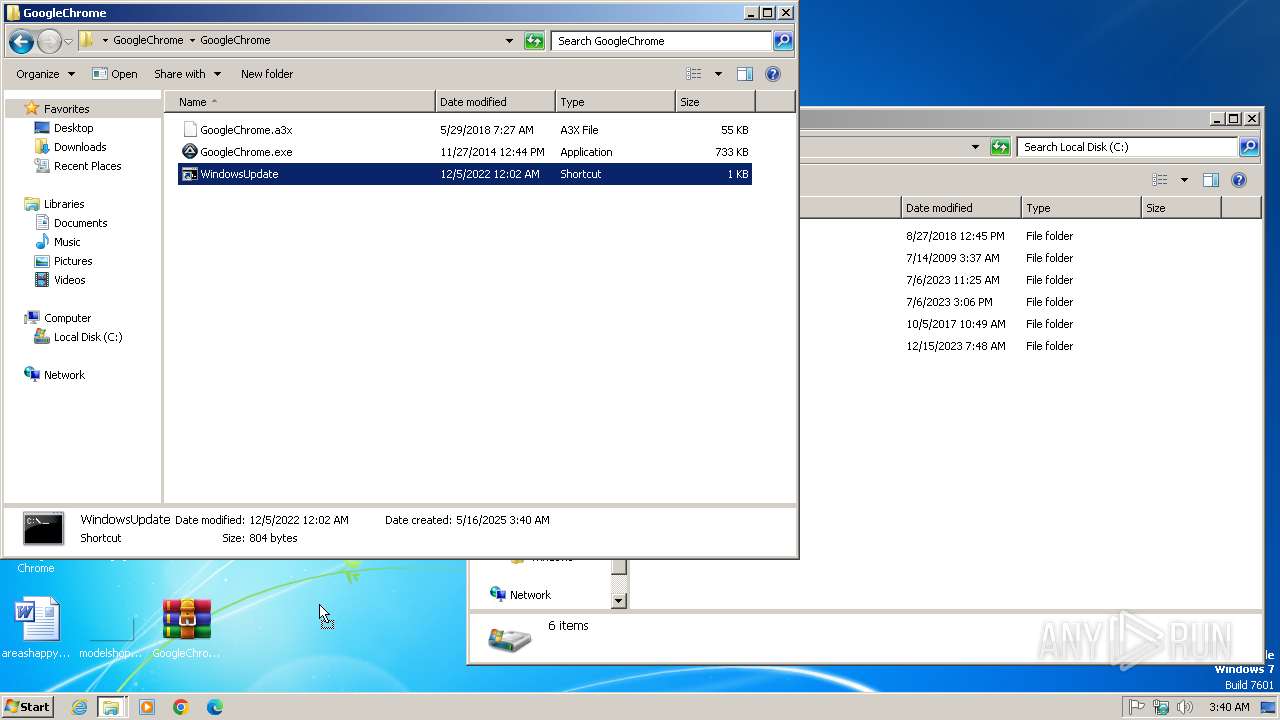Click the Action Center flag in system tray

pos(1136,707)
